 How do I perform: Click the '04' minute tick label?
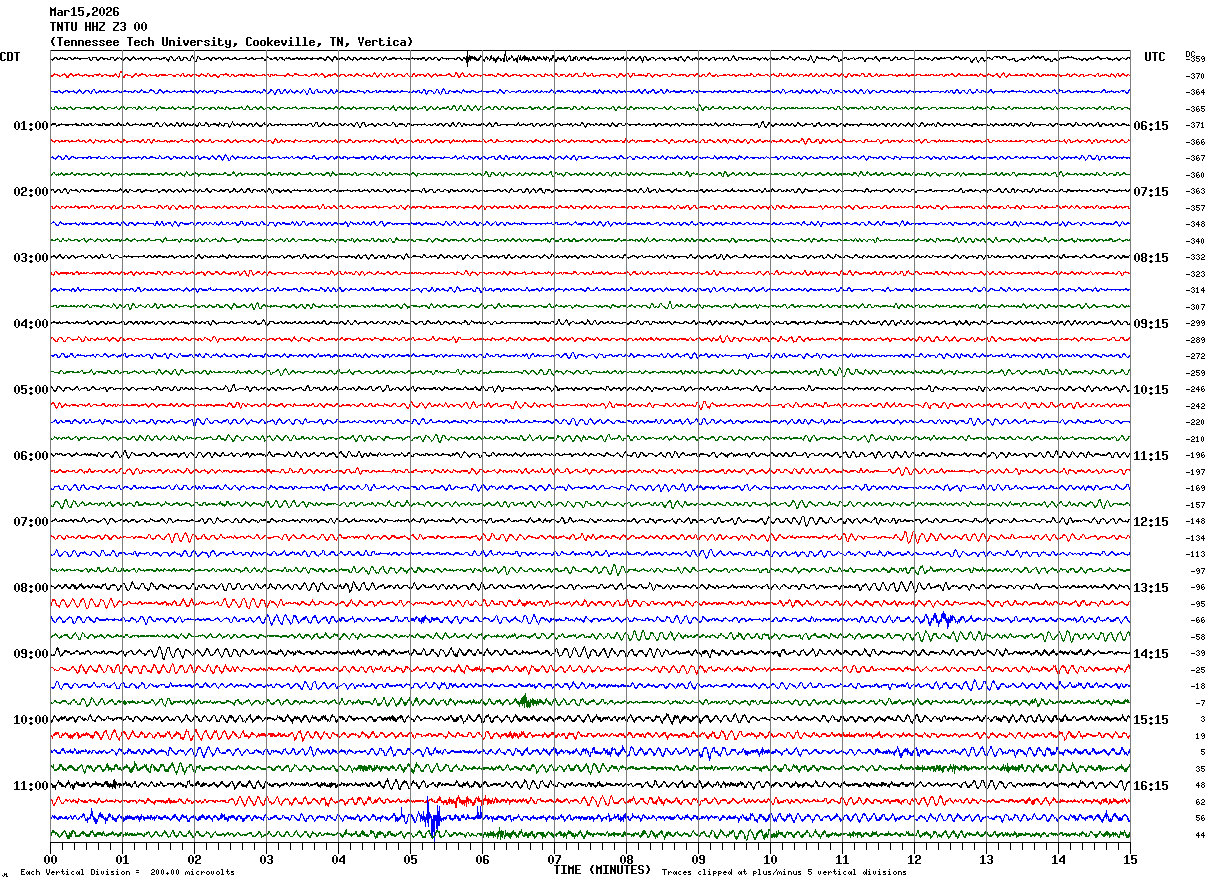(338, 859)
